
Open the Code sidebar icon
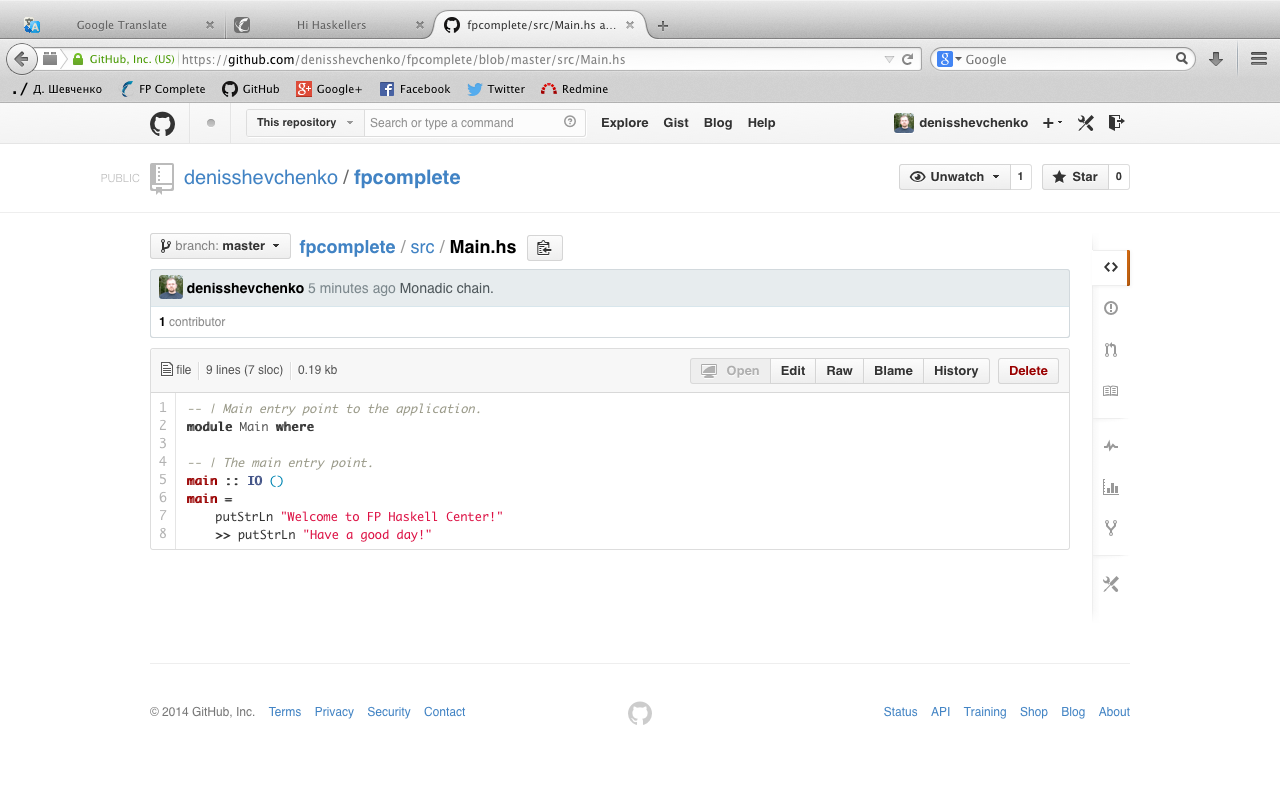click(x=1110, y=267)
